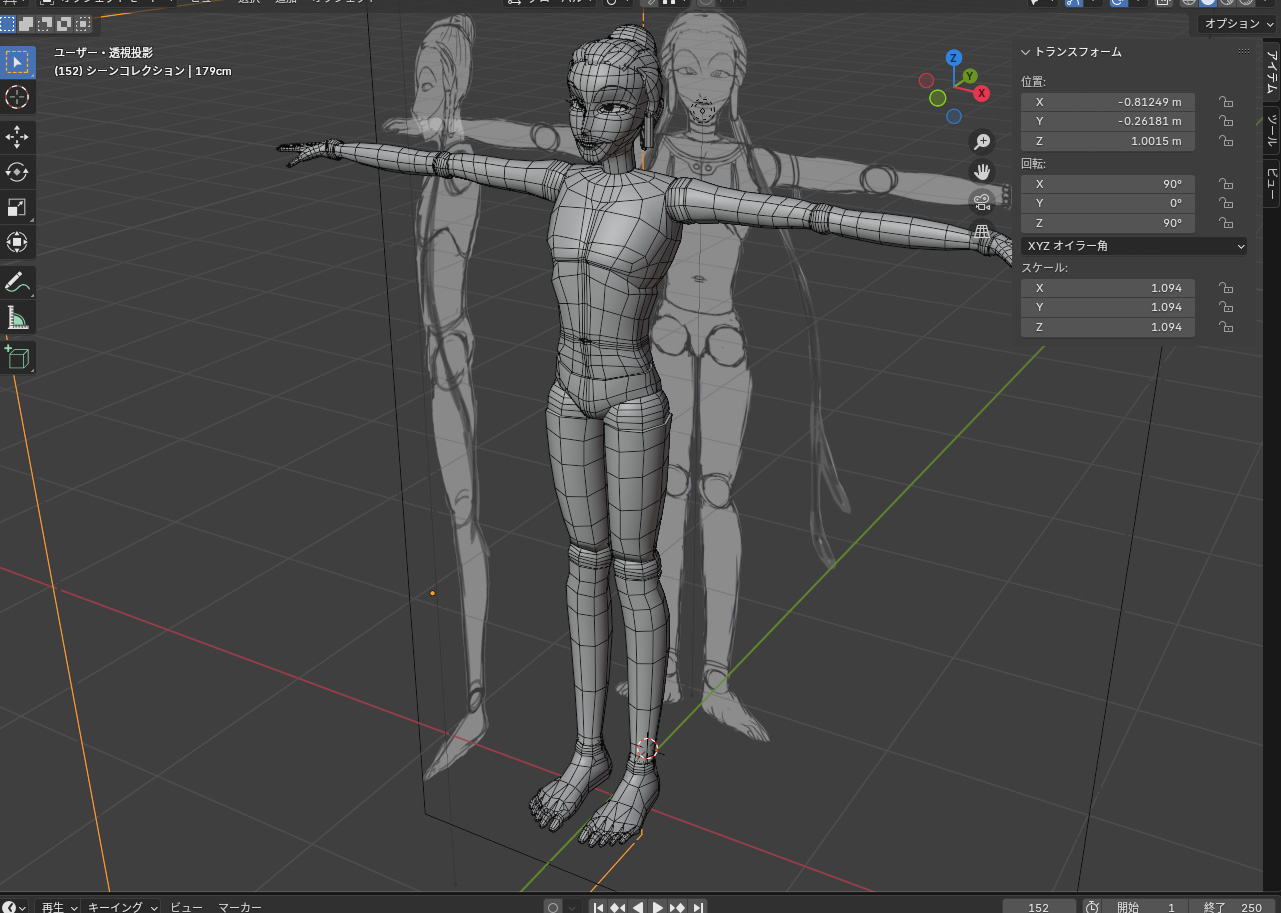Viewport: 1281px width, 913px height.
Task: Click the zoom magnifier viewport icon
Action: click(982, 142)
